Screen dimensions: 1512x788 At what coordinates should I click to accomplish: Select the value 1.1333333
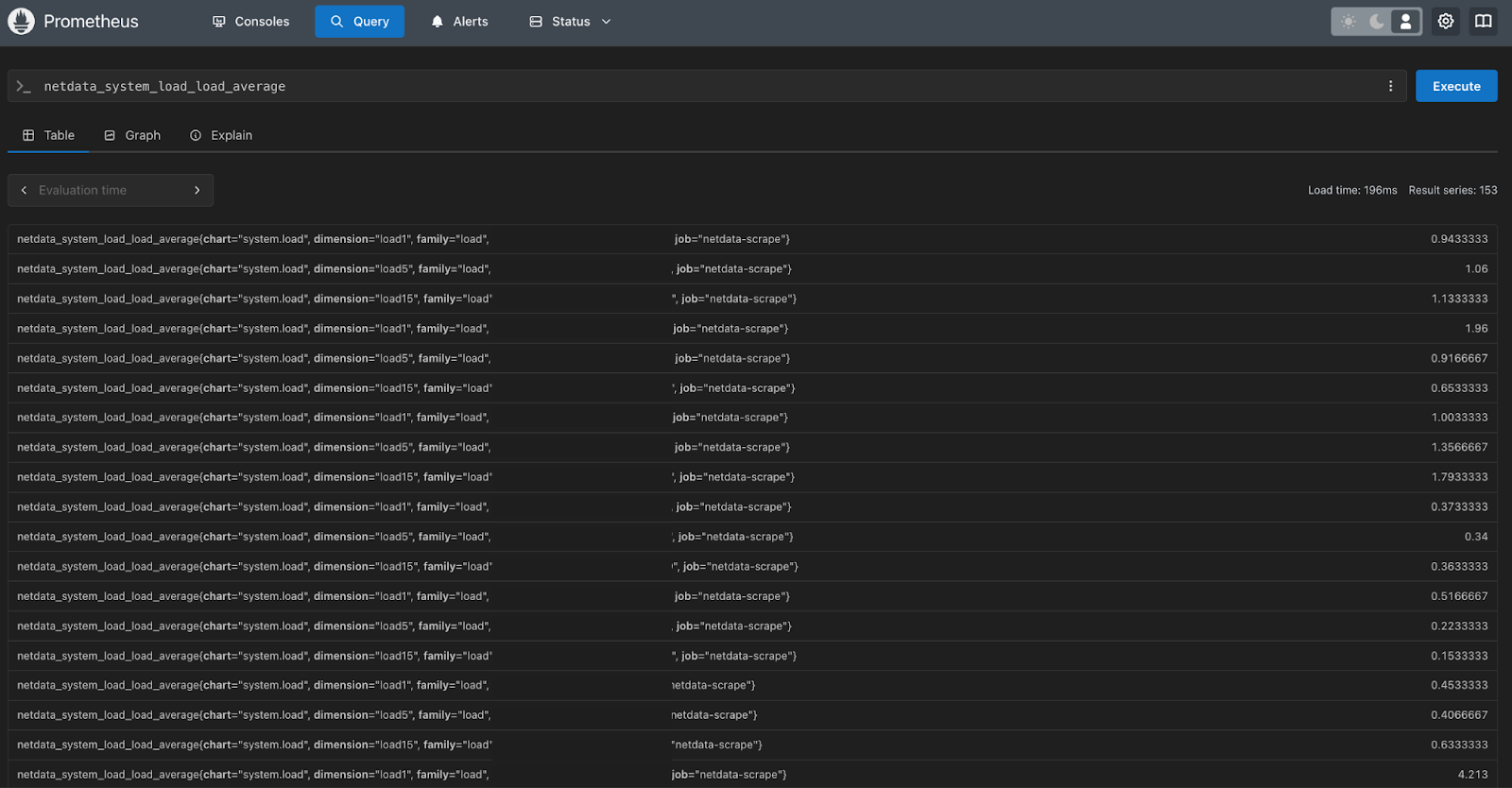[1459, 299]
